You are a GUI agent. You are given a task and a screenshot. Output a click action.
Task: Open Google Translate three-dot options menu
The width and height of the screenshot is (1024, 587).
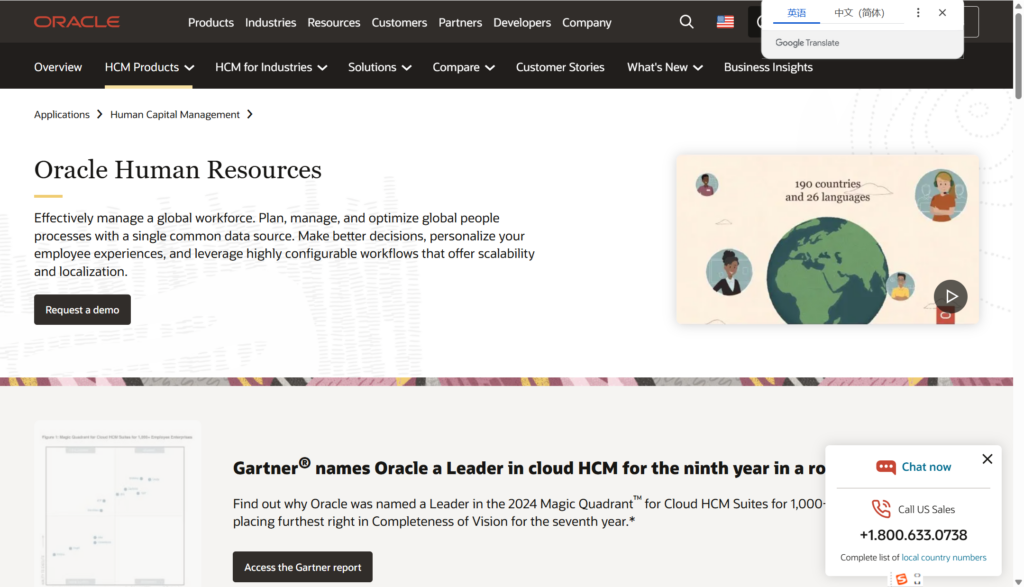(x=918, y=13)
